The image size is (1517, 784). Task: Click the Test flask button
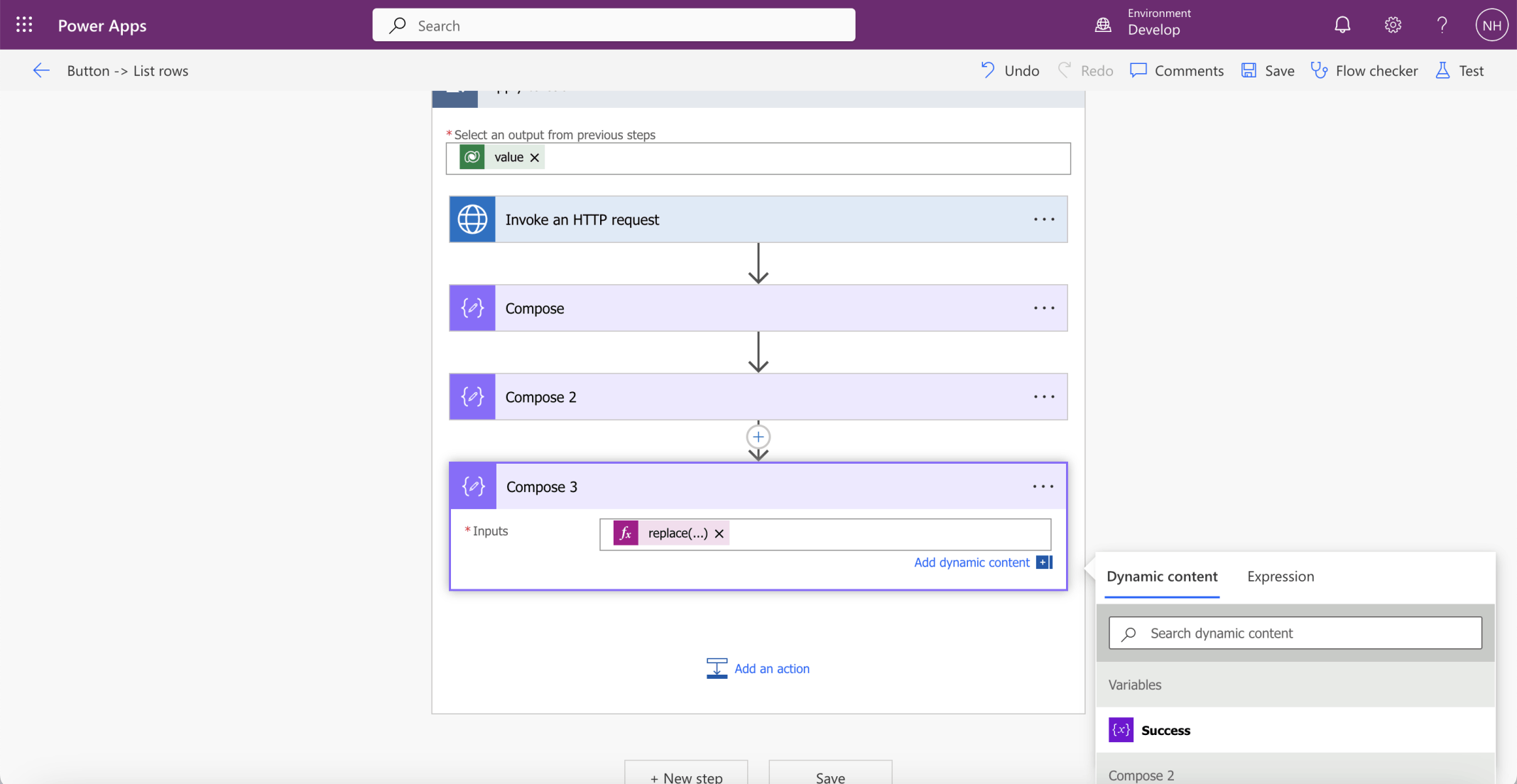coord(1460,70)
